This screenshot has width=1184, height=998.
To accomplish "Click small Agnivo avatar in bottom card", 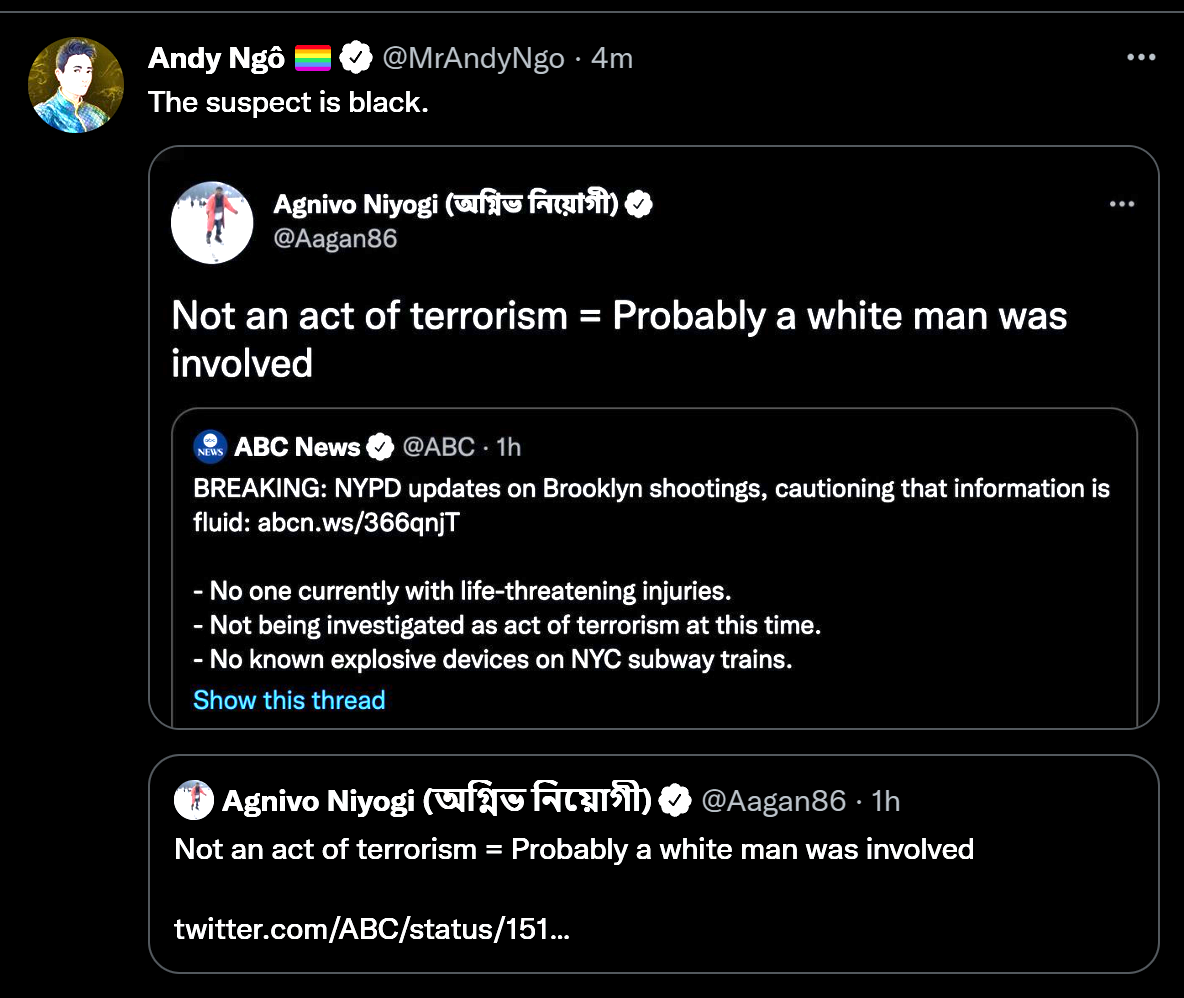I will [194, 800].
